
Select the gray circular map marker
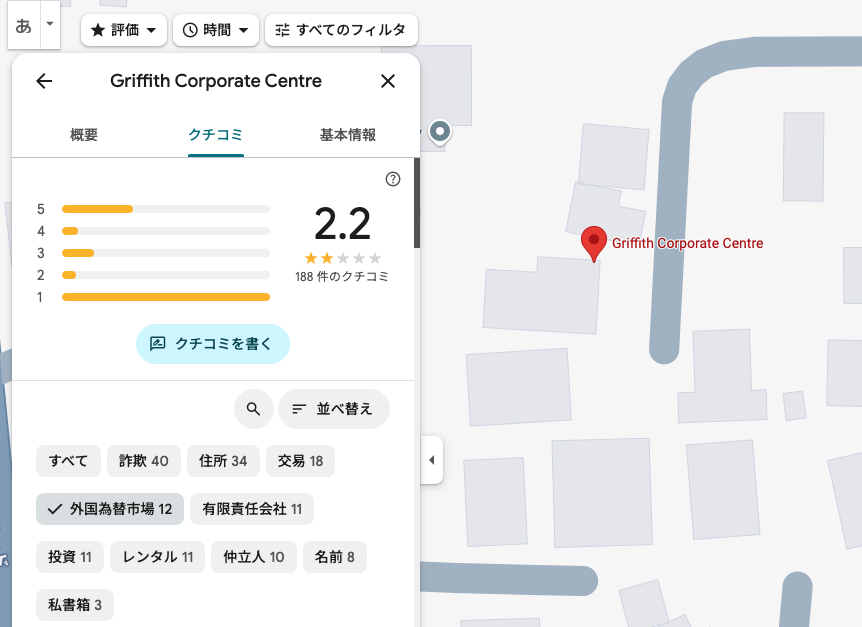pyautogui.click(x=440, y=132)
